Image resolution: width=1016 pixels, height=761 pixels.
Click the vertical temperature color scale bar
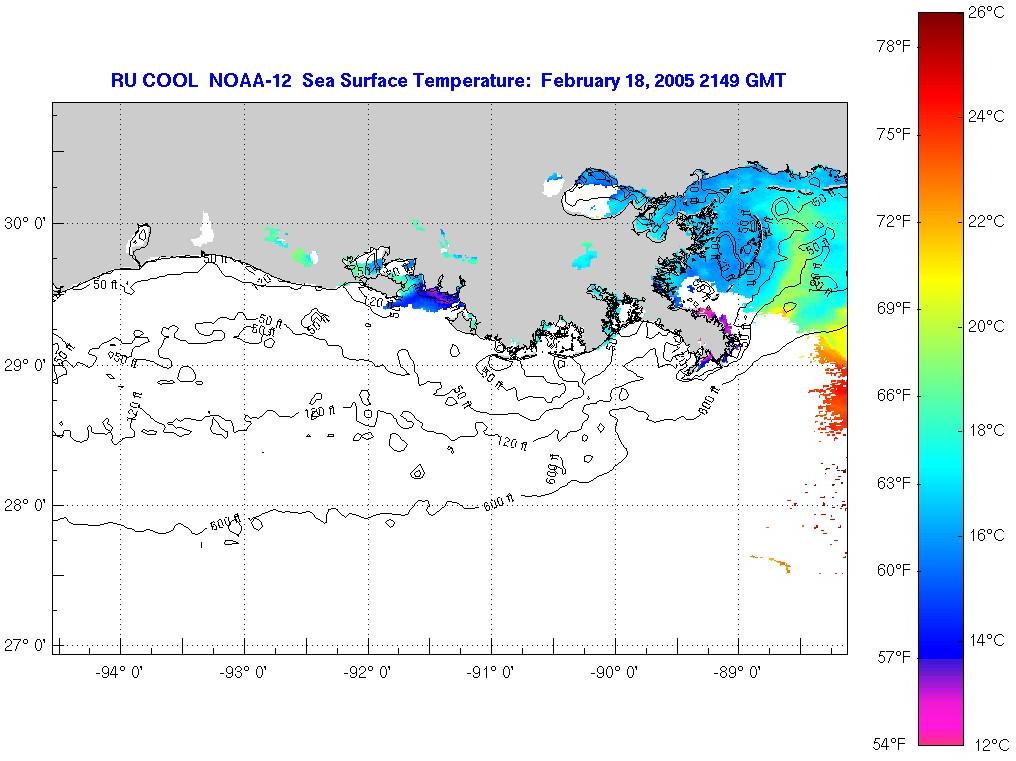coord(941,379)
